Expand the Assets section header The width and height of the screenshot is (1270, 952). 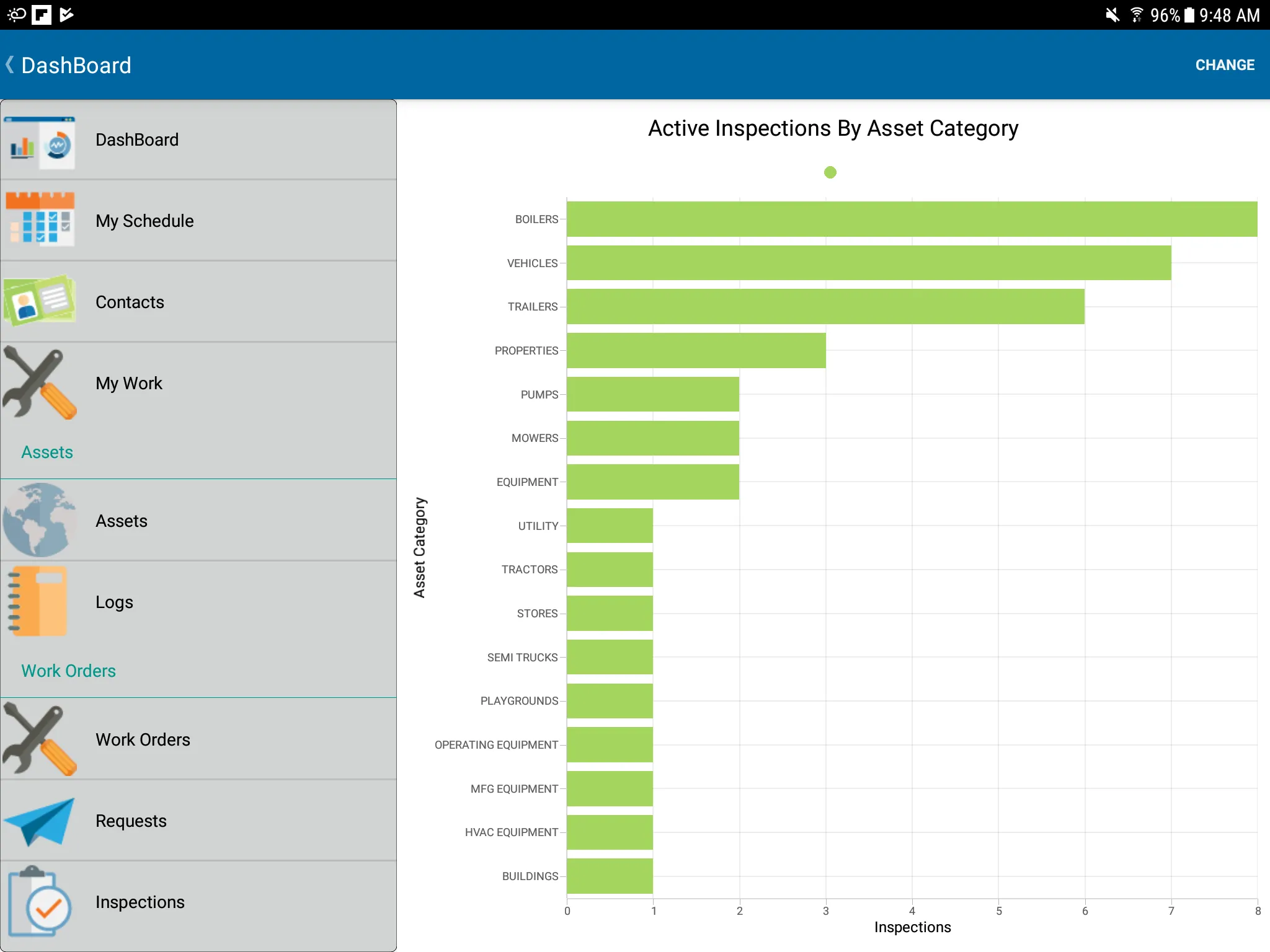pos(47,452)
